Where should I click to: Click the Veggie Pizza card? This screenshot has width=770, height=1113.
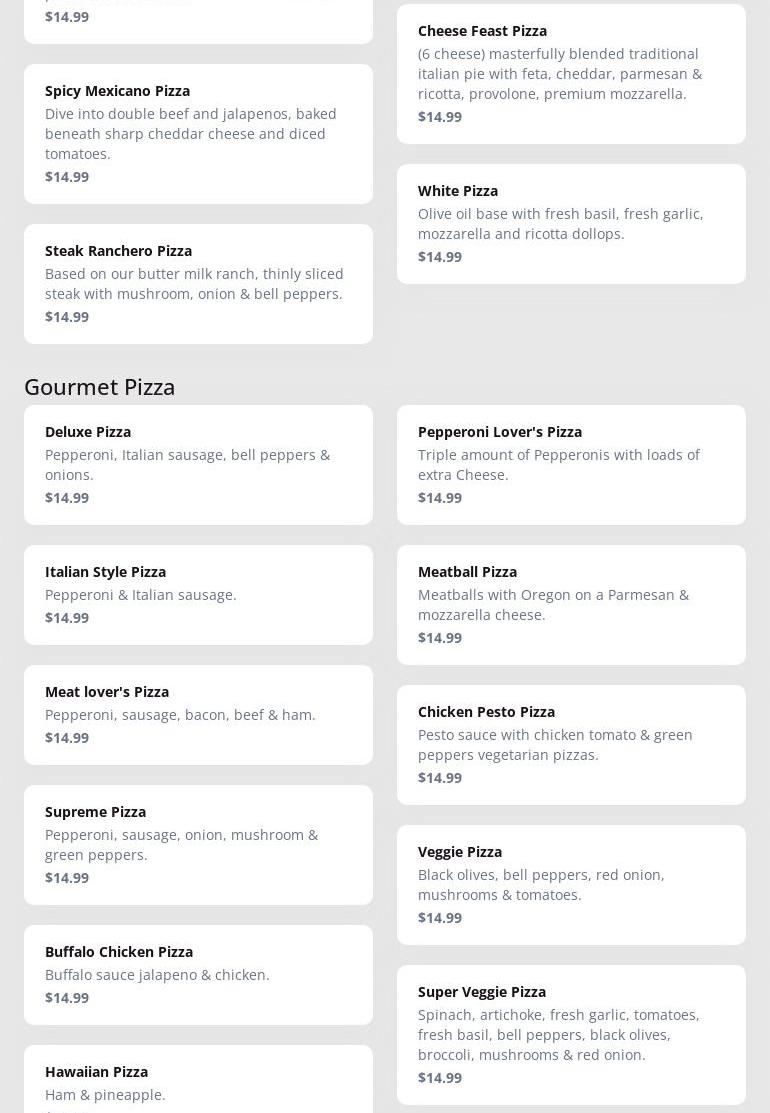tap(571, 884)
